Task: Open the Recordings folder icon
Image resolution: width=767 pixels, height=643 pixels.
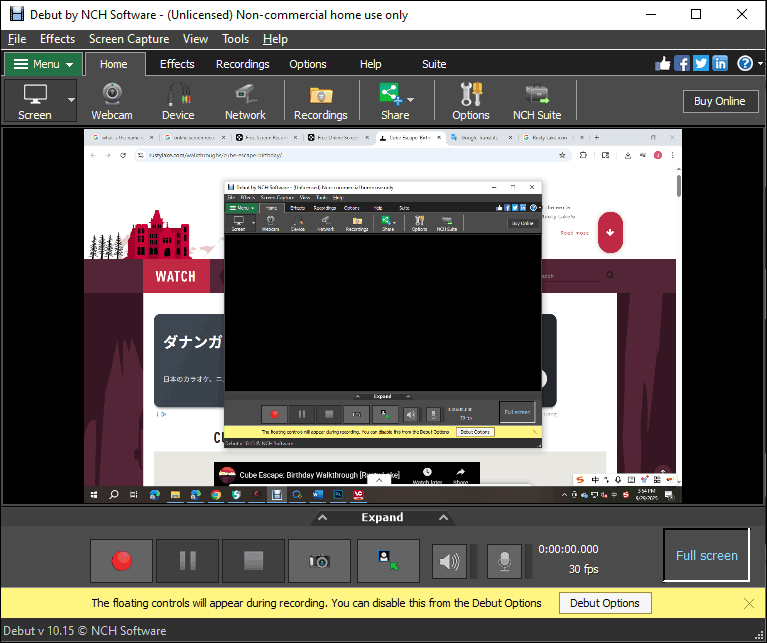Action: (x=320, y=101)
